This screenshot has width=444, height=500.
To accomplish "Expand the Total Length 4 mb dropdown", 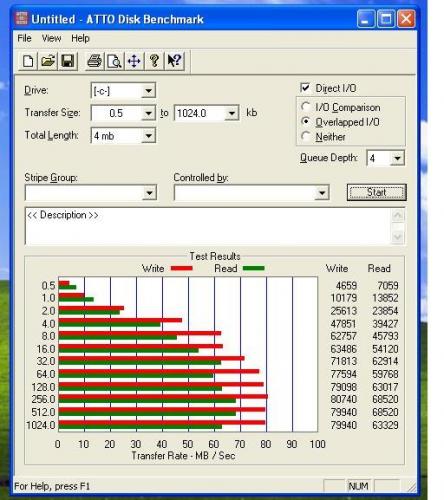I will (x=148, y=136).
